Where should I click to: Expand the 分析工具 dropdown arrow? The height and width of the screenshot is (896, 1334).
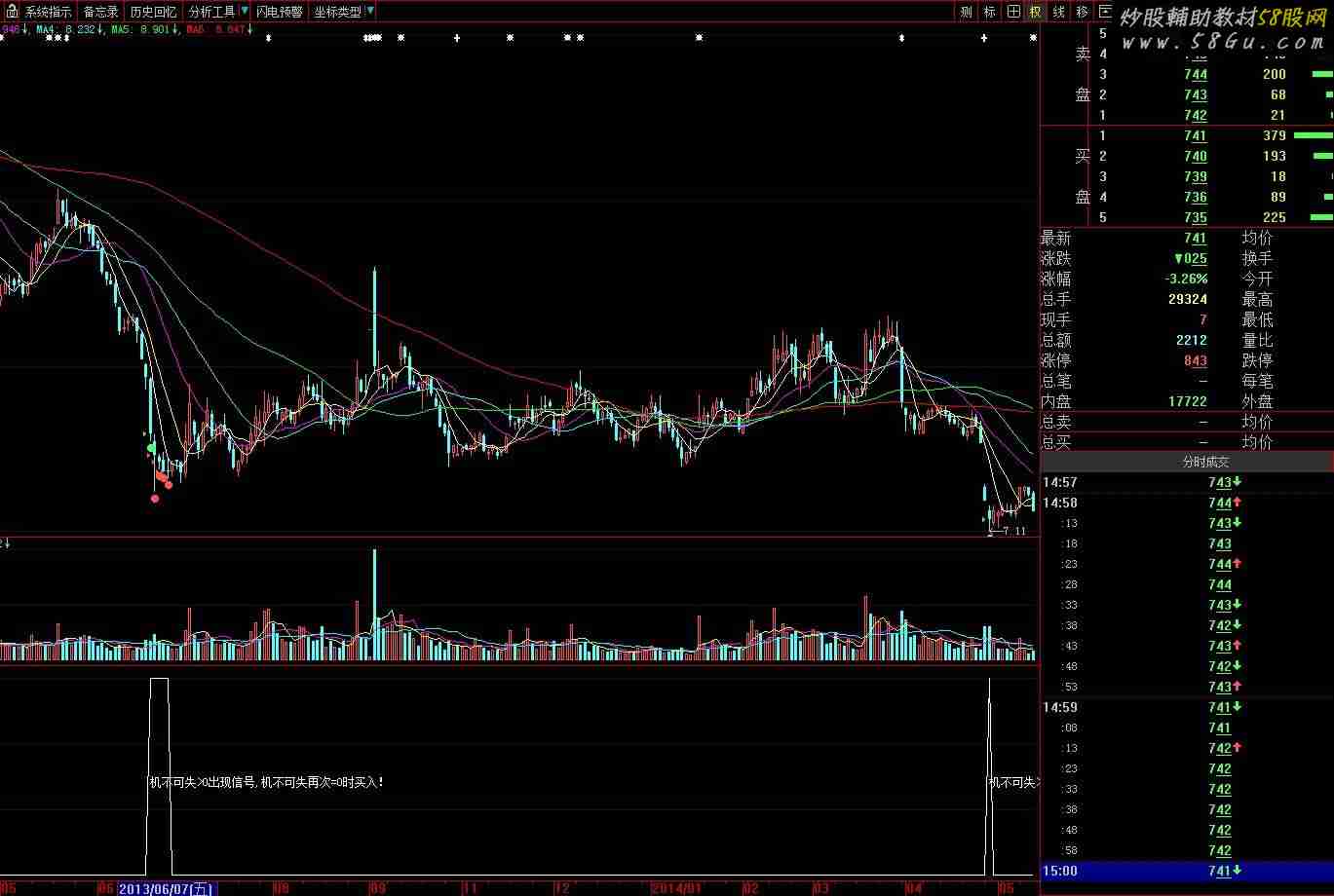[x=245, y=13]
